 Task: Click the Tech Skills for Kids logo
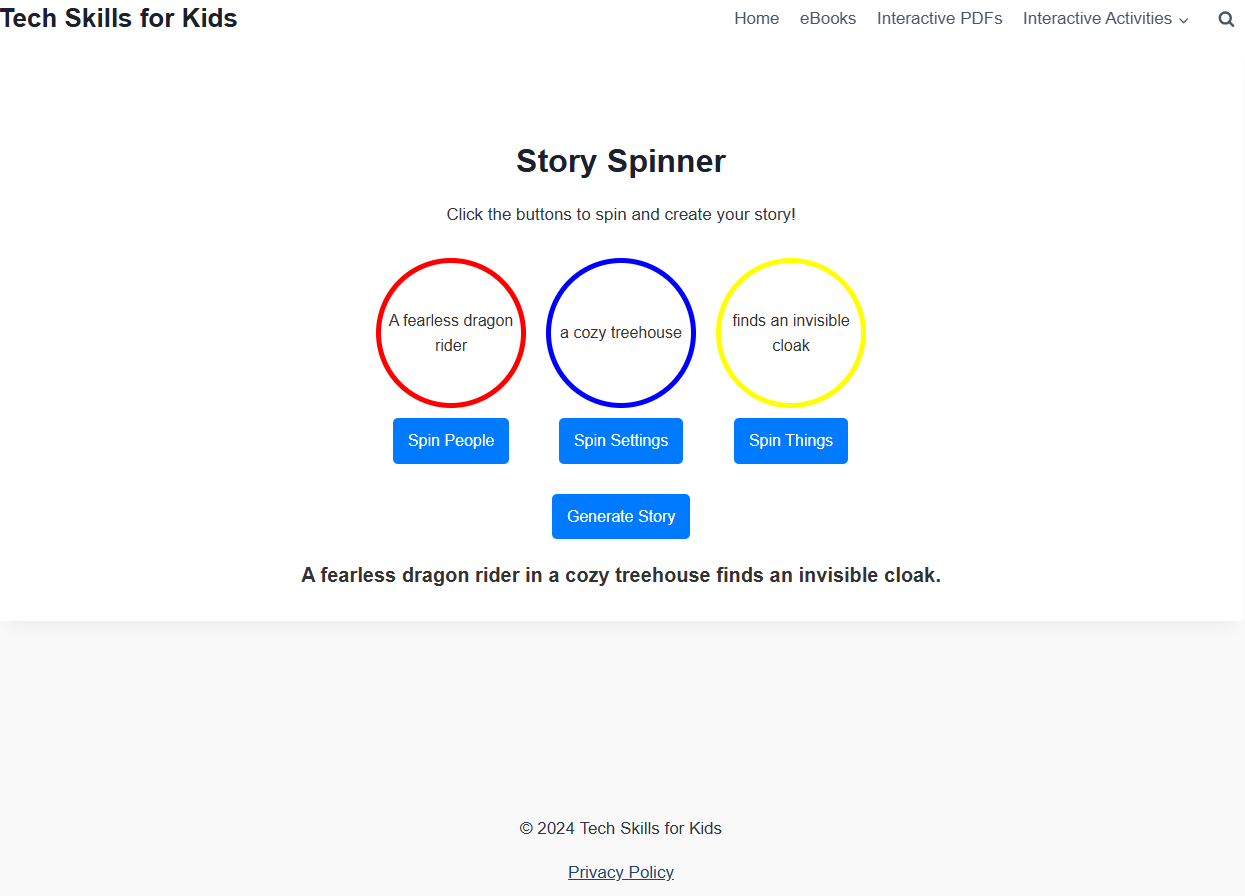[119, 17]
